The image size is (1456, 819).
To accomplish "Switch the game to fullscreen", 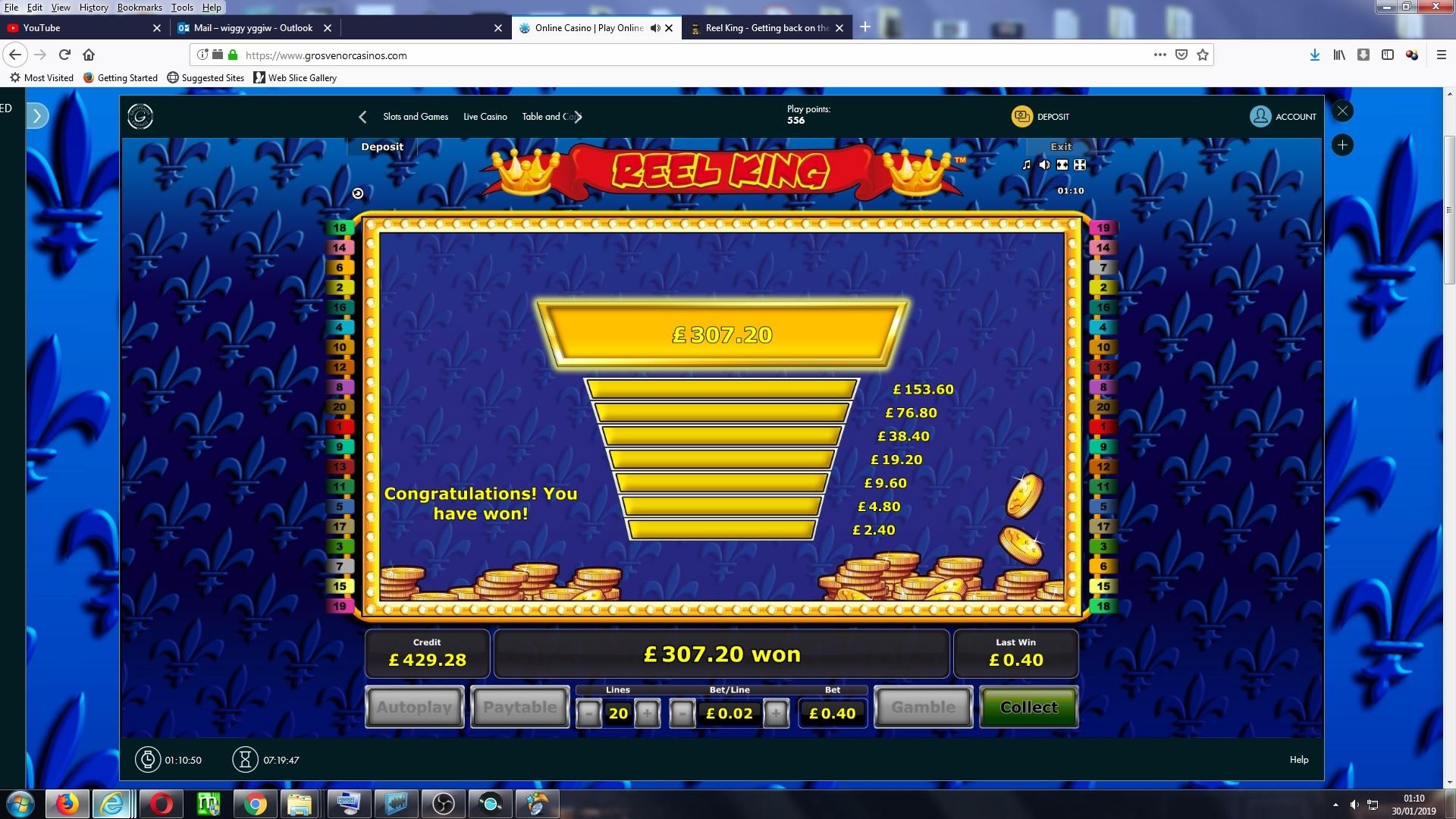I will (x=1080, y=165).
